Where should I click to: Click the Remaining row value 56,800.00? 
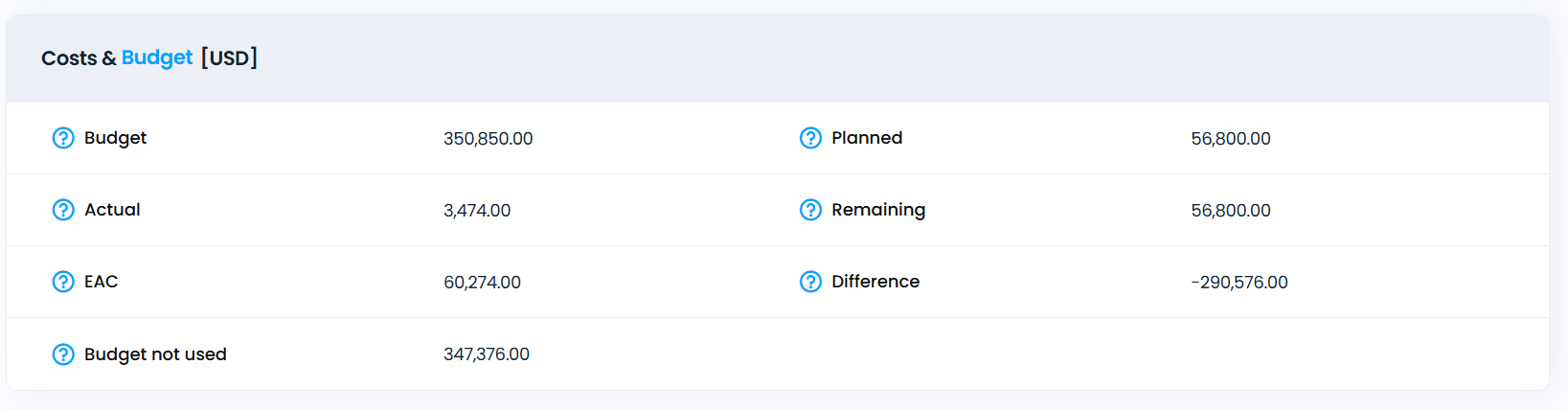tap(1231, 211)
